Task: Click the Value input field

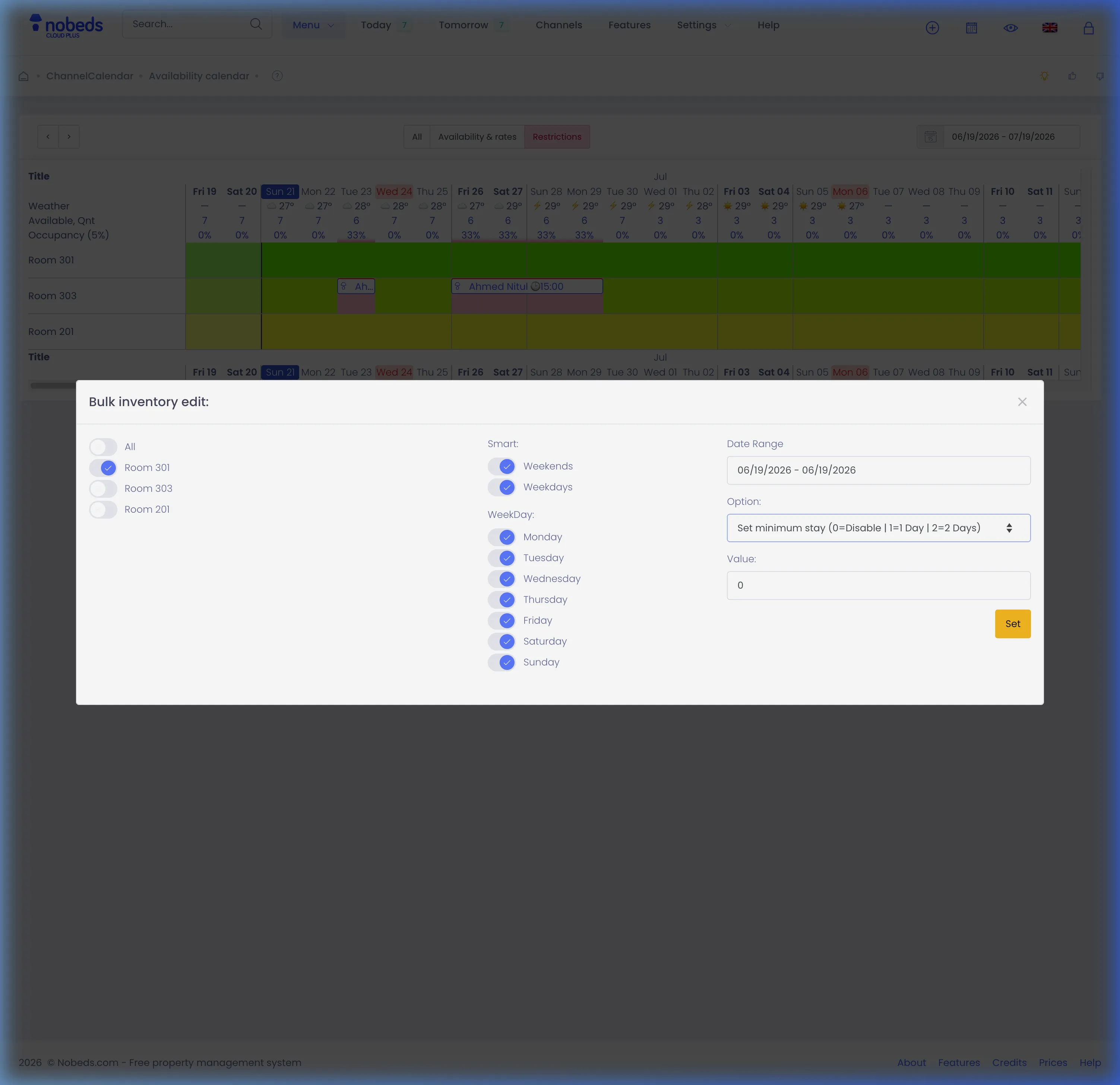Action: coord(878,586)
